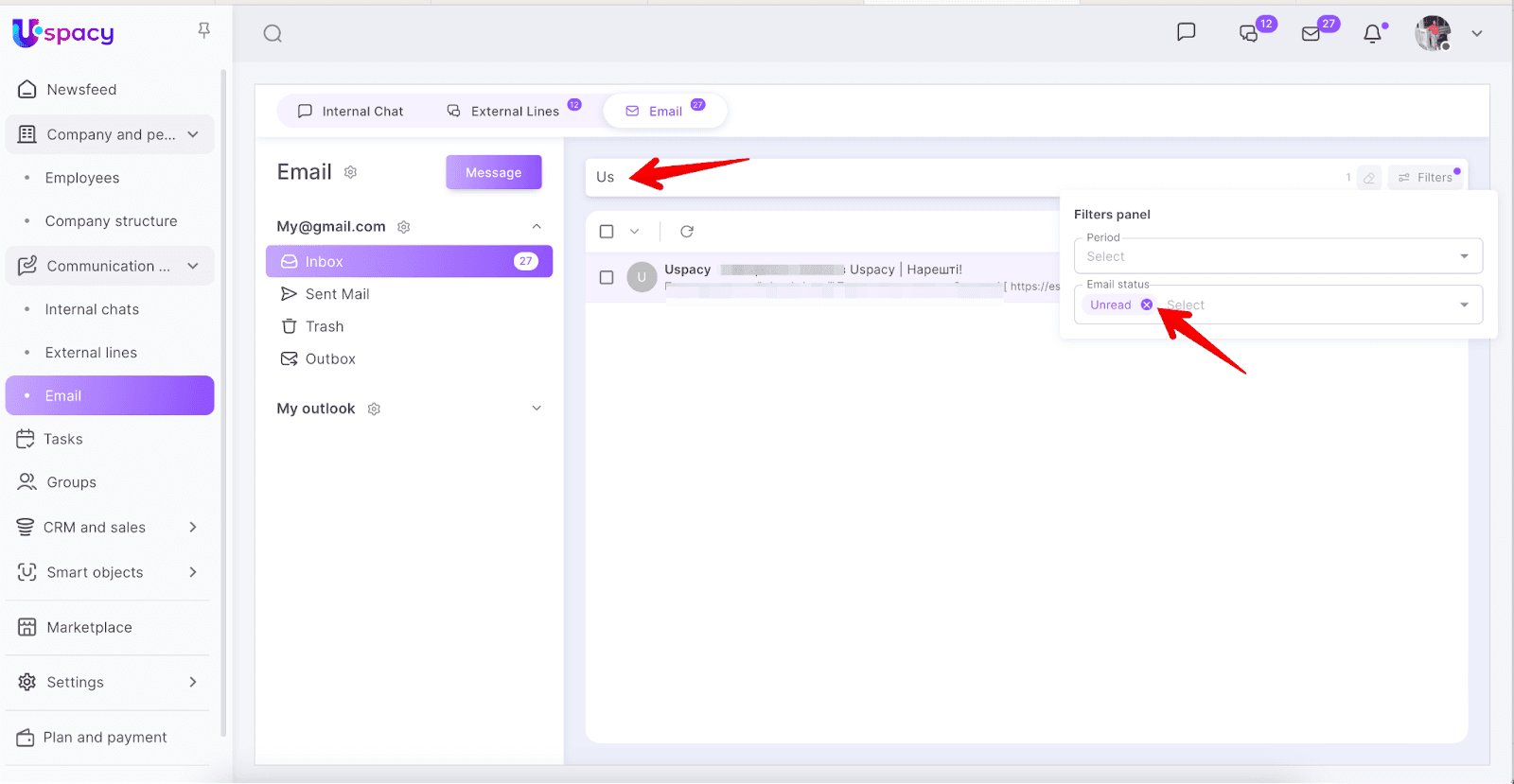The width and height of the screenshot is (1514, 784).
Task: Pin the sidebar with the pin icon
Action: click(x=203, y=31)
